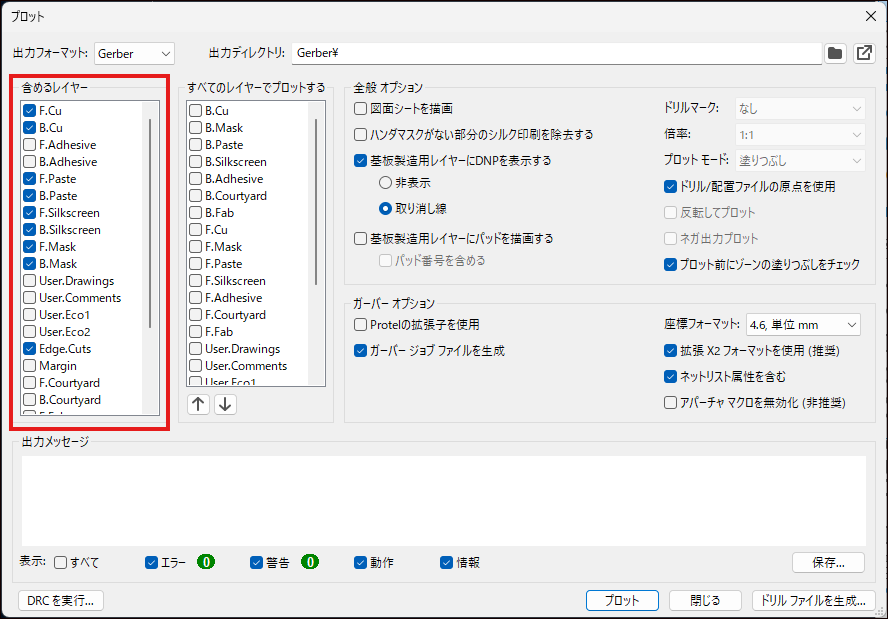Uncheck F.Cu in included layers list
This screenshot has width=888, height=619.
click(30, 111)
